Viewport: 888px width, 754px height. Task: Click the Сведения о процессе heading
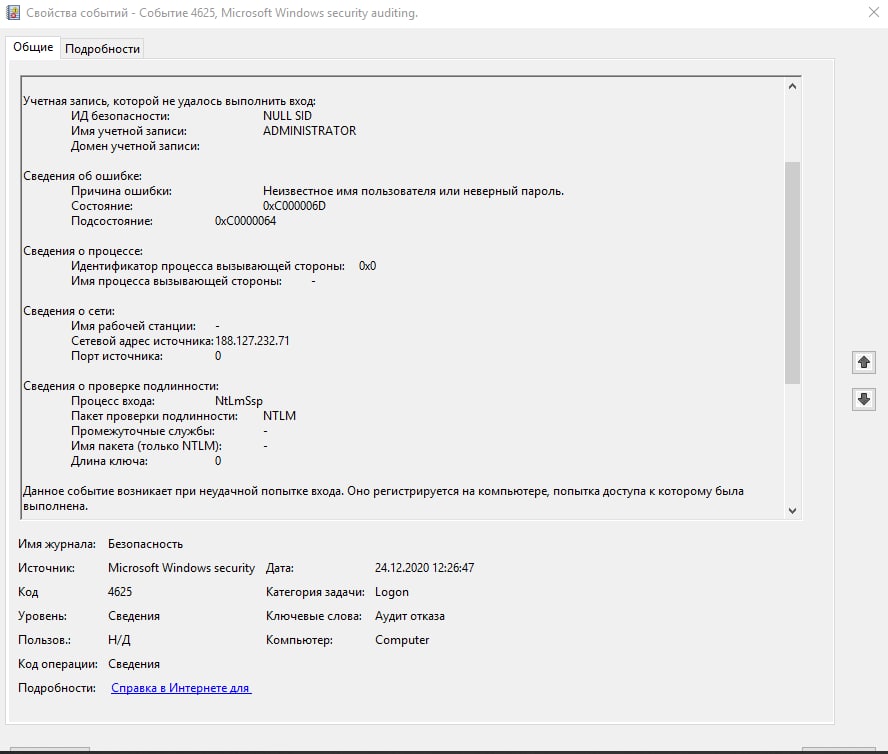click(83, 251)
